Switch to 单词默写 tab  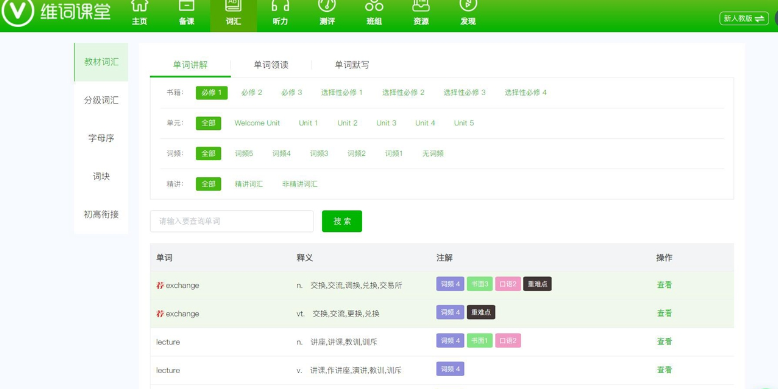click(x=352, y=65)
